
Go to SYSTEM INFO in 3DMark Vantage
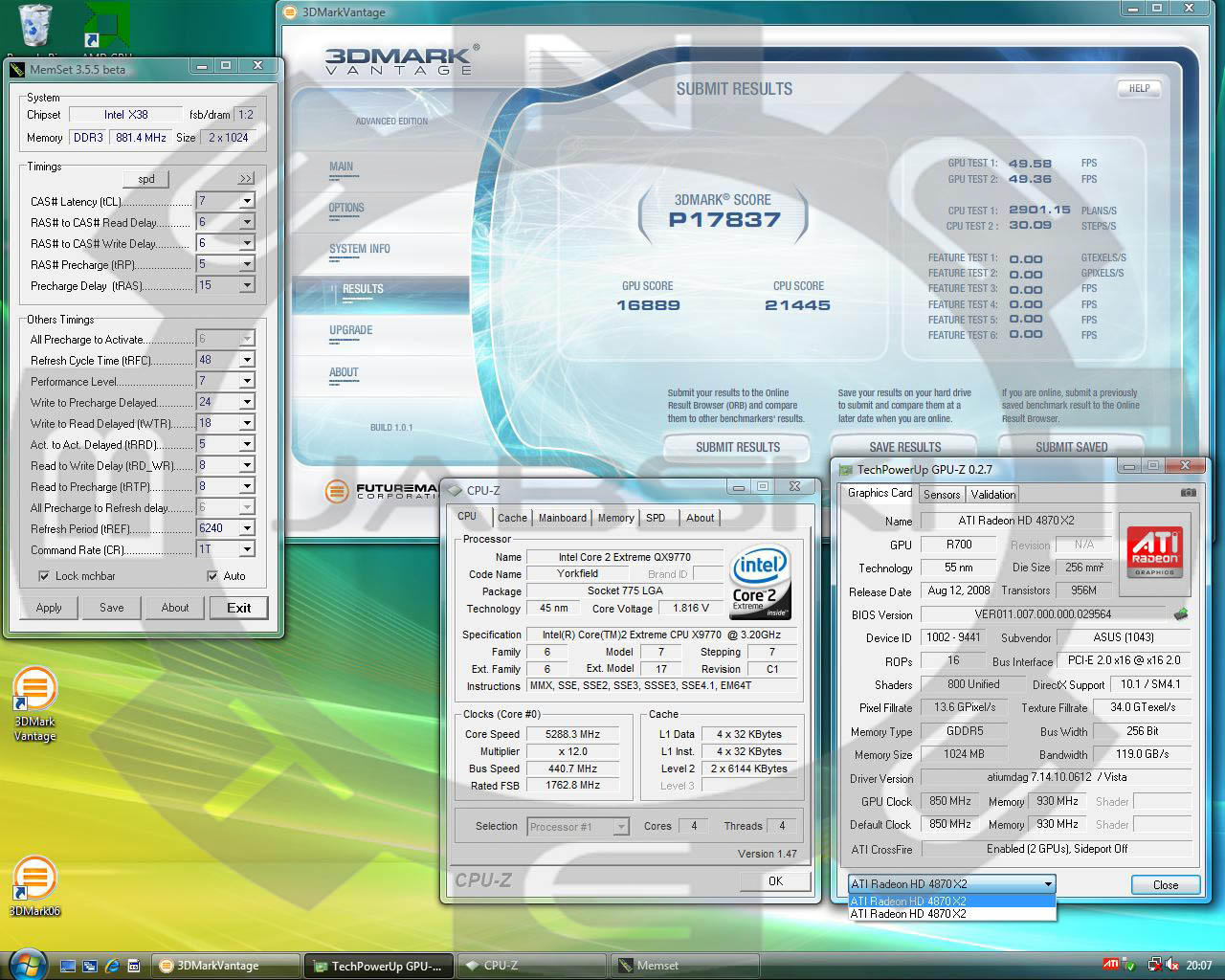click(359, 249)
